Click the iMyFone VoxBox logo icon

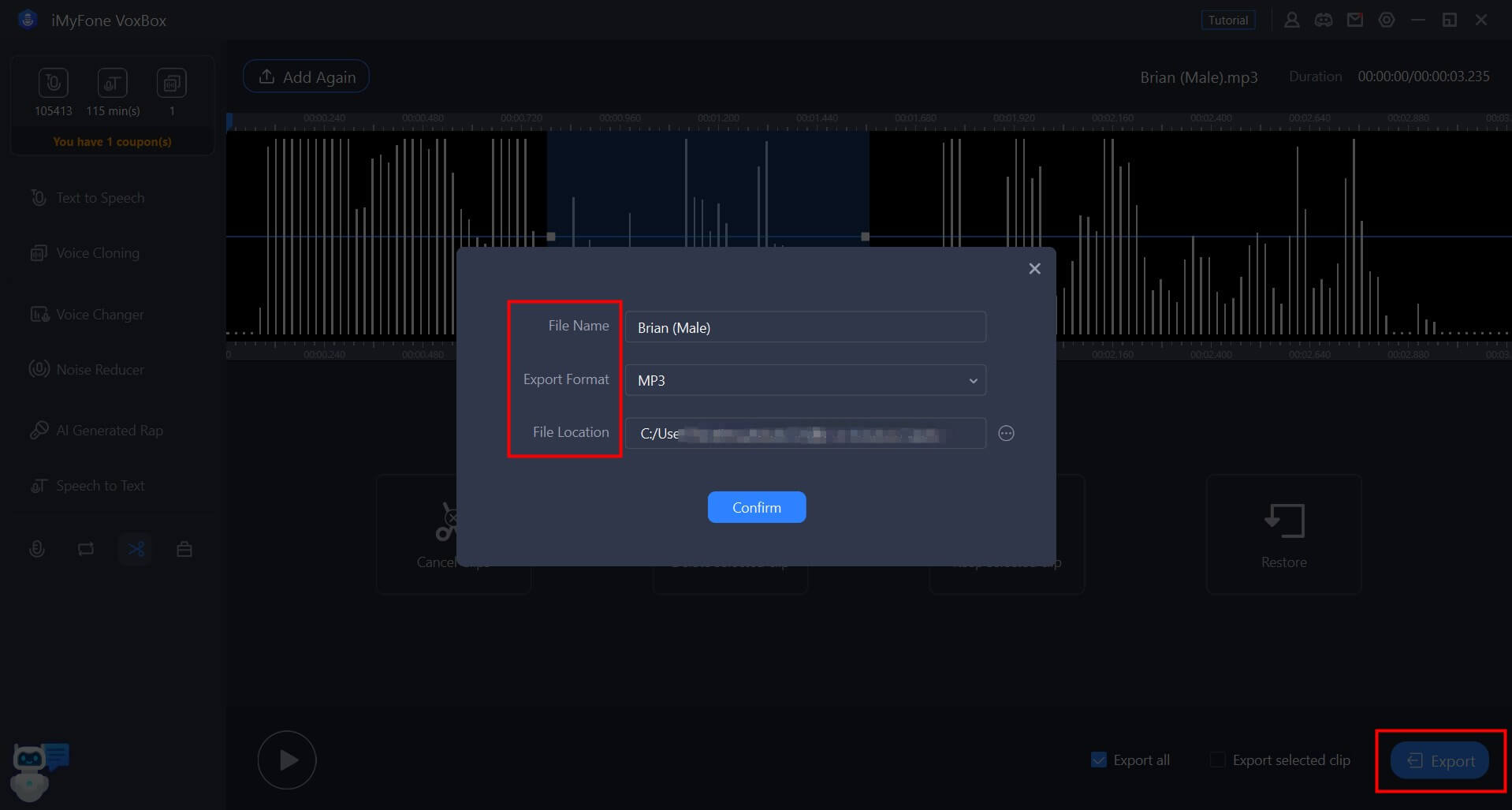point(28,20)
